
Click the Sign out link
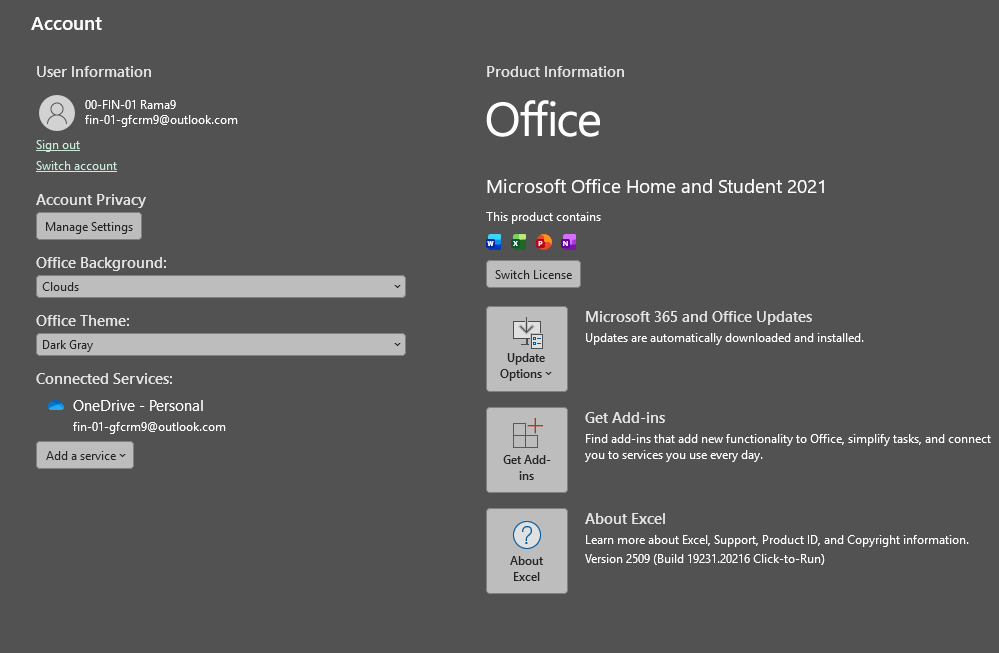58,145
